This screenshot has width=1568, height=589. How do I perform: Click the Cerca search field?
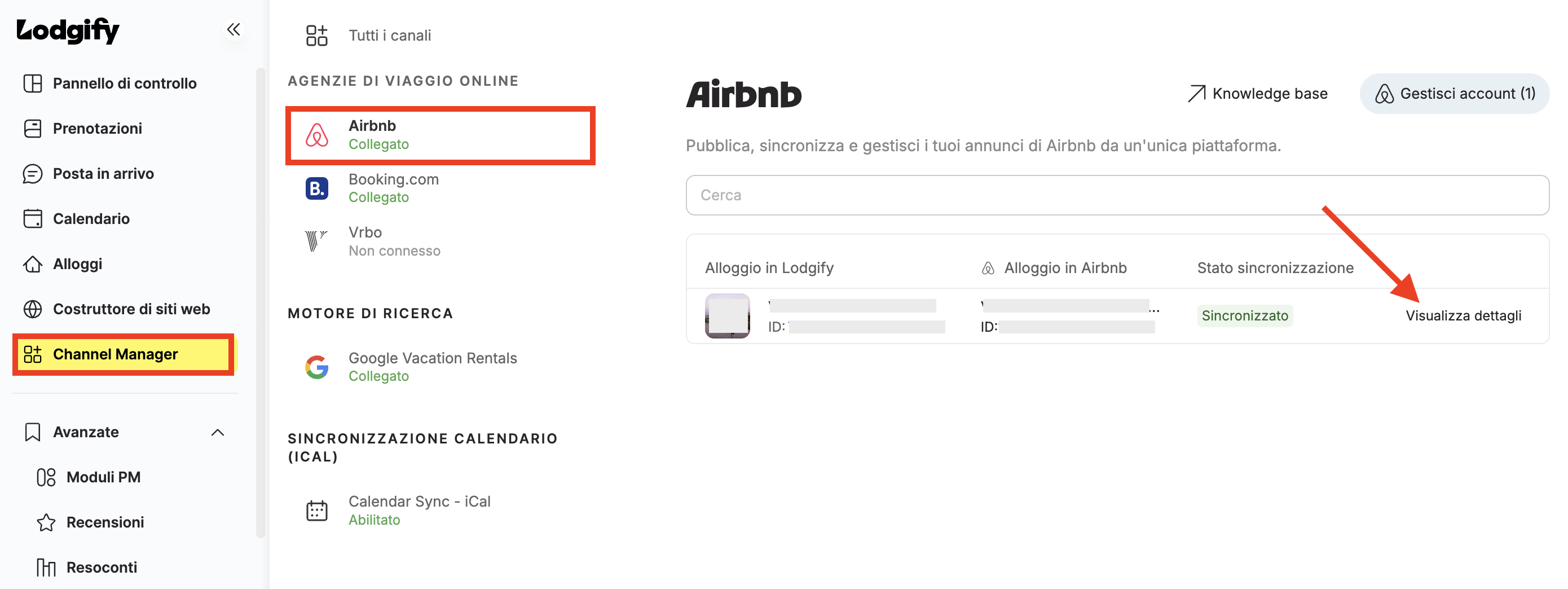coord(1117,195)
